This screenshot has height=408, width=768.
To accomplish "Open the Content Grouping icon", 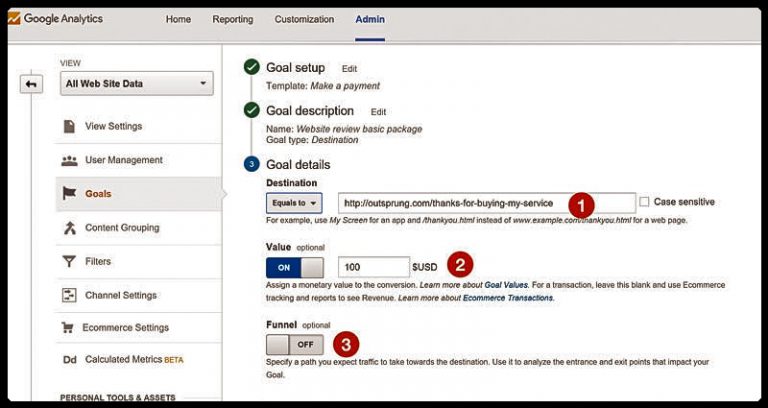I will (x=69, y=228).
